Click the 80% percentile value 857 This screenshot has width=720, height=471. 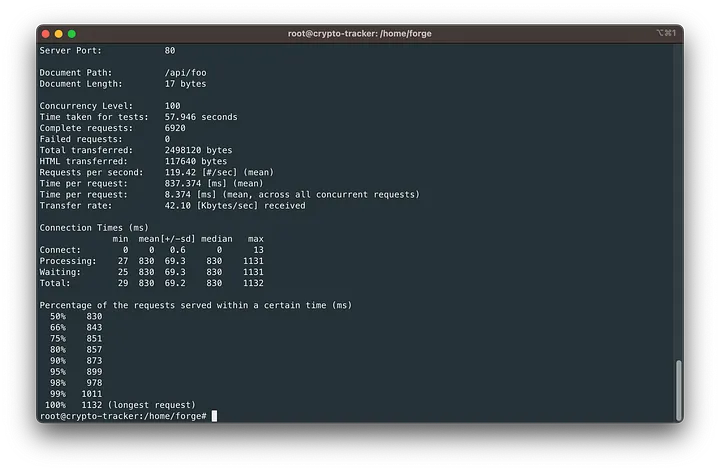(94, 349)
